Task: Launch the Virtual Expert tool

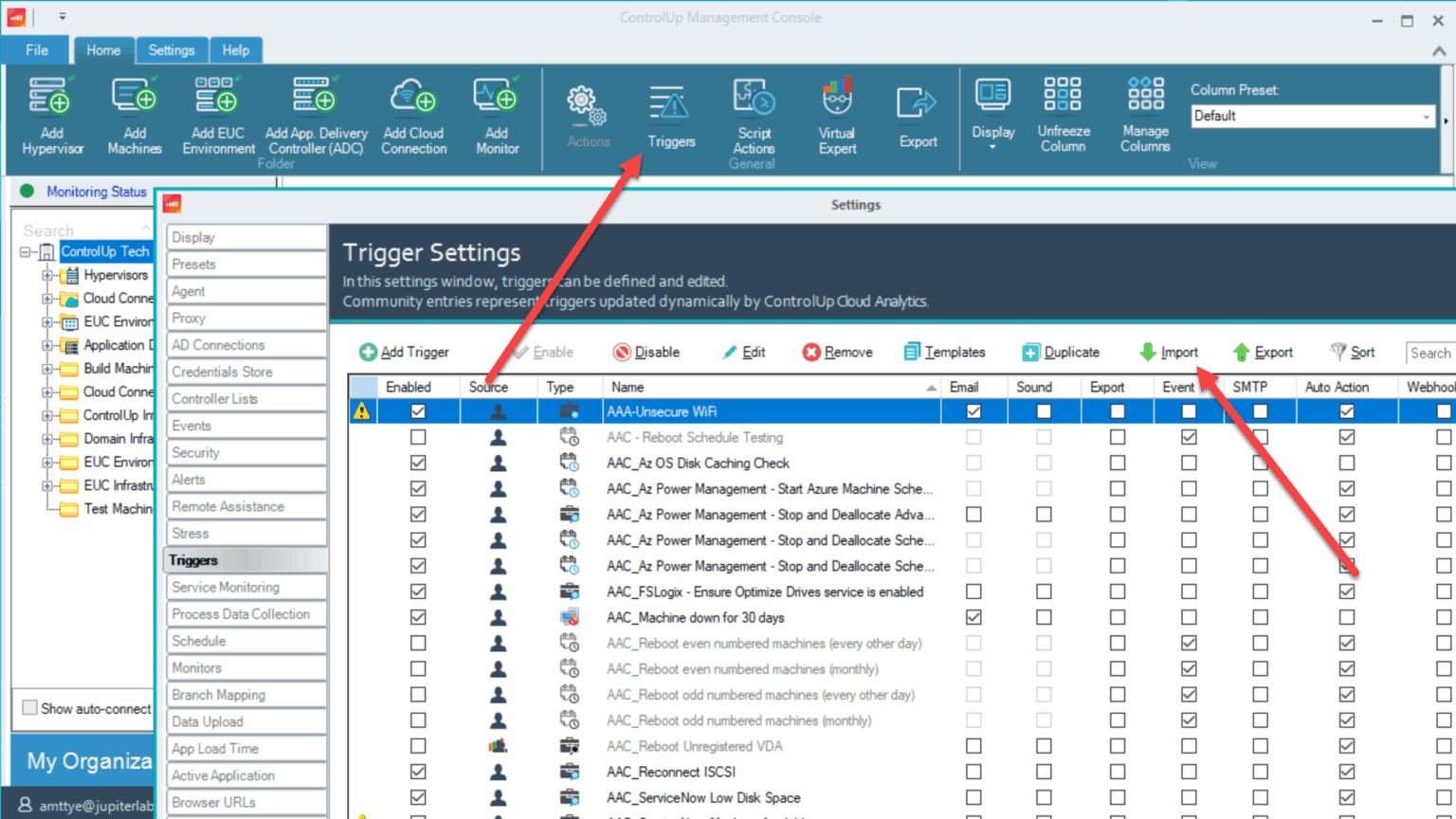Action: point(836,112)
